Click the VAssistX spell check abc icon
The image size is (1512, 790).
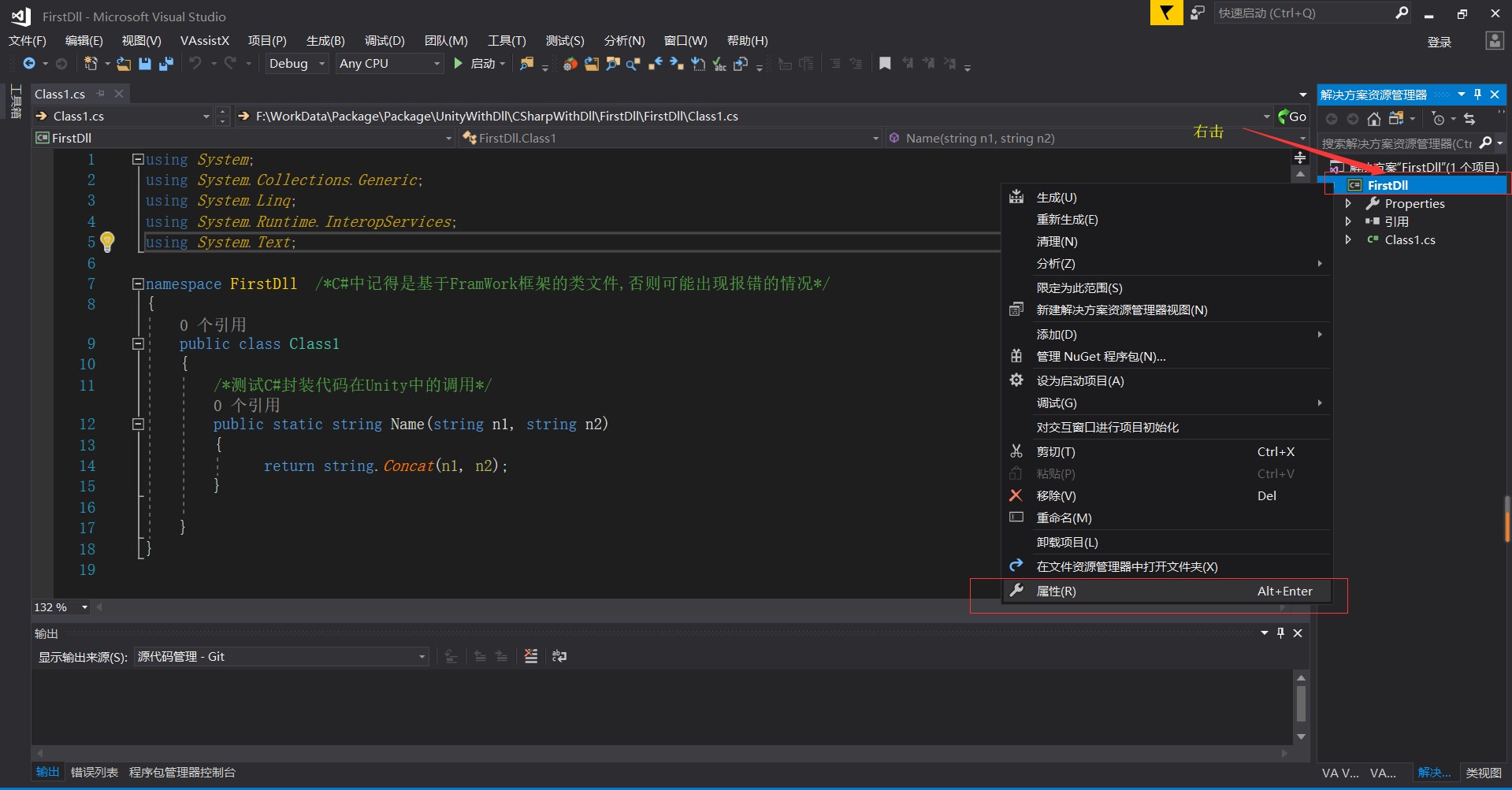click(719, 64)
